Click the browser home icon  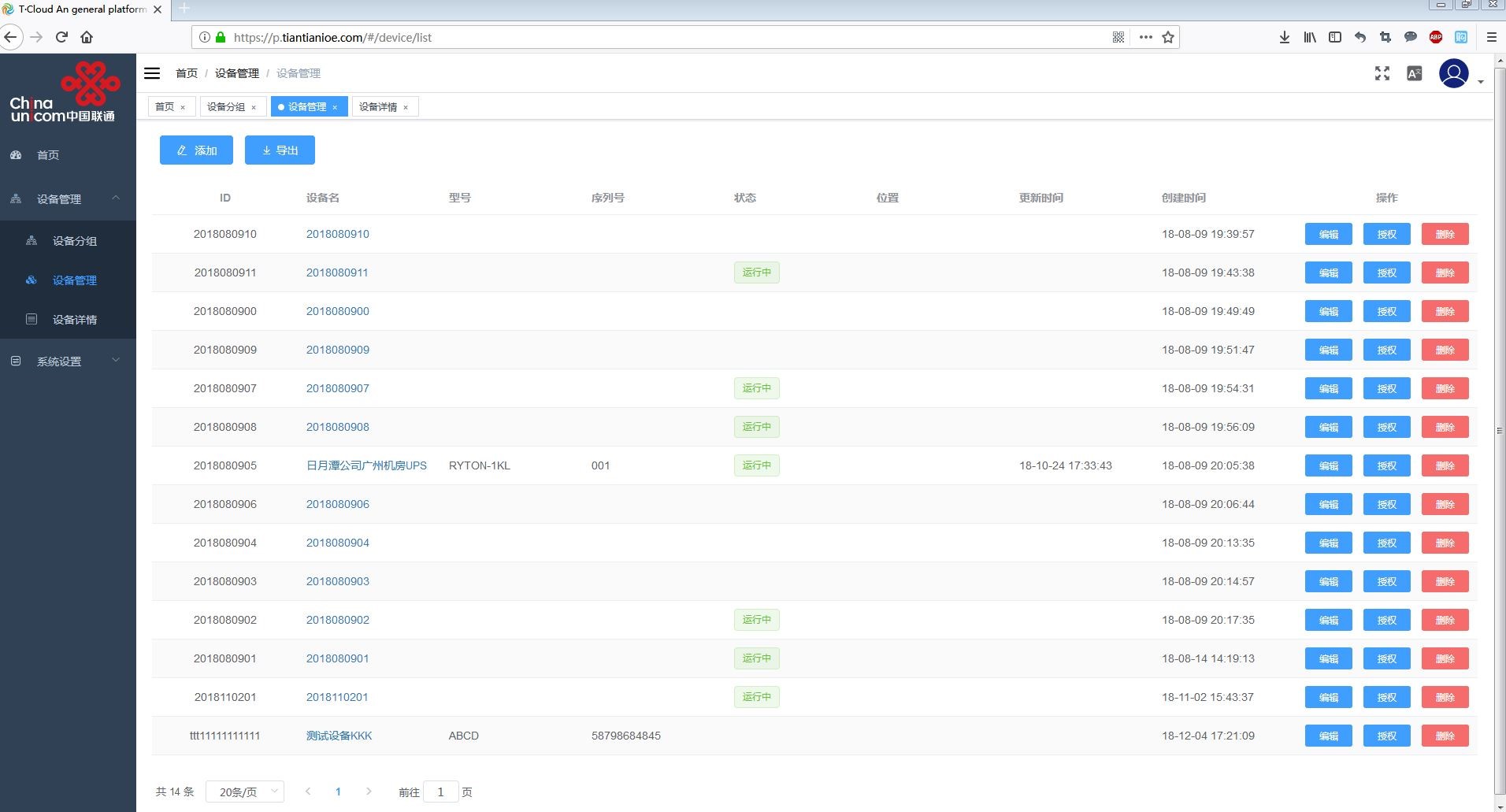pyautogui.click(x=87, y=37)
